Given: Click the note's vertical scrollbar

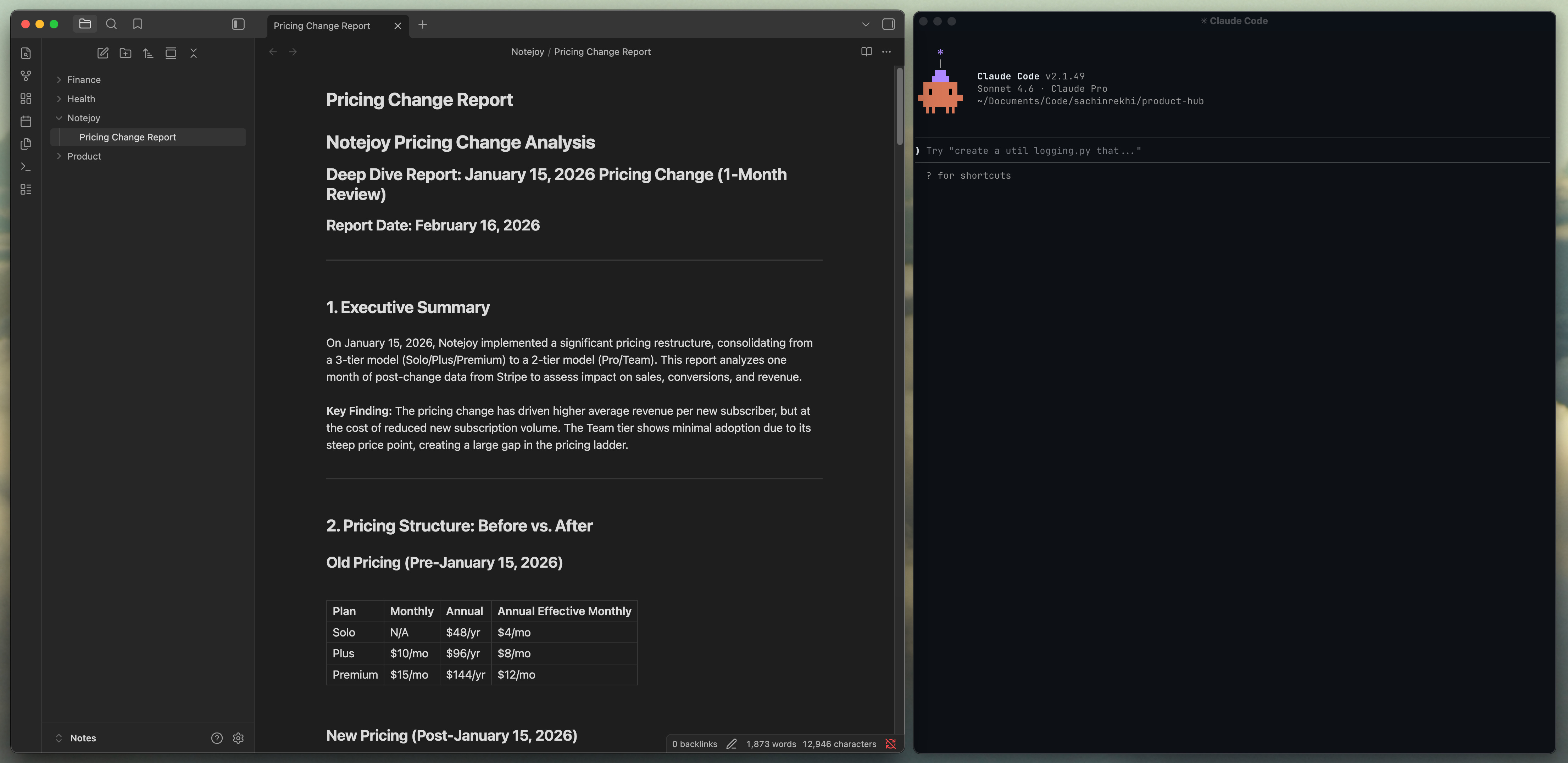Looking at the screenshot, I should tap(899, 107).
